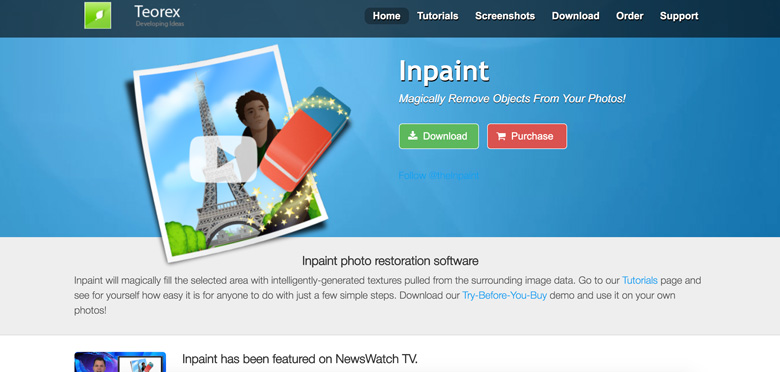Open the Tutorials link in the paragraph
The image size is (780, 372).
tap(640, 280)
